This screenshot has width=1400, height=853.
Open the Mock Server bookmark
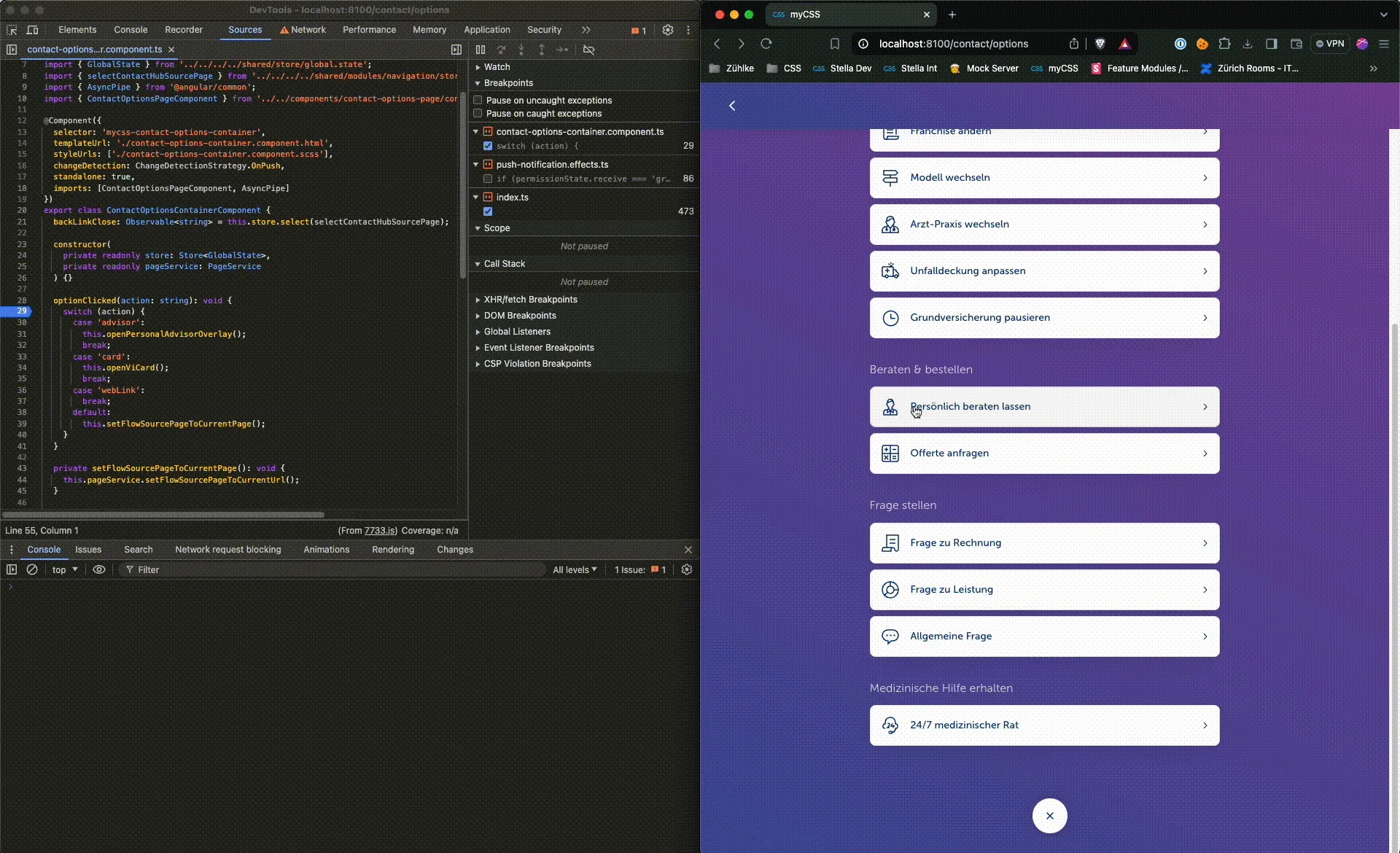click(984, 69)
